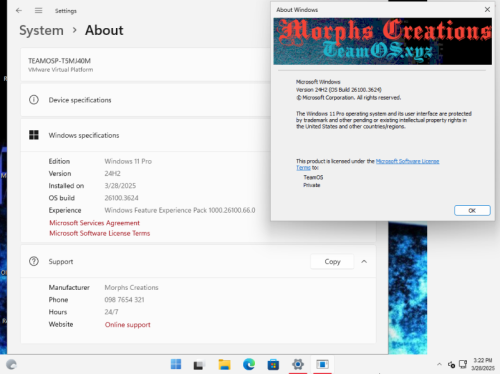Select the Morphs Creations manufacturer value

point(131,287)
